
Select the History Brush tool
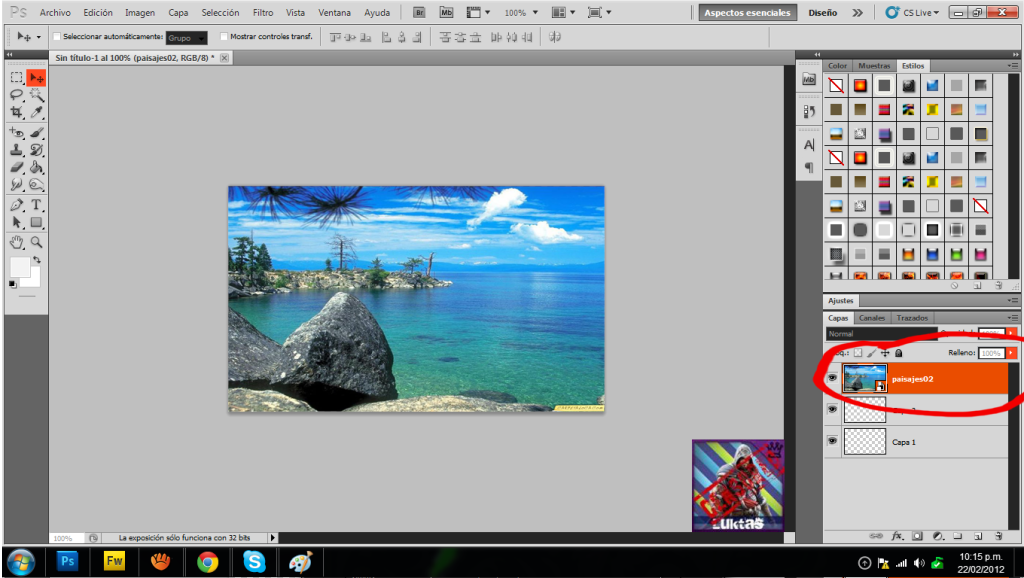pos(37,150)
